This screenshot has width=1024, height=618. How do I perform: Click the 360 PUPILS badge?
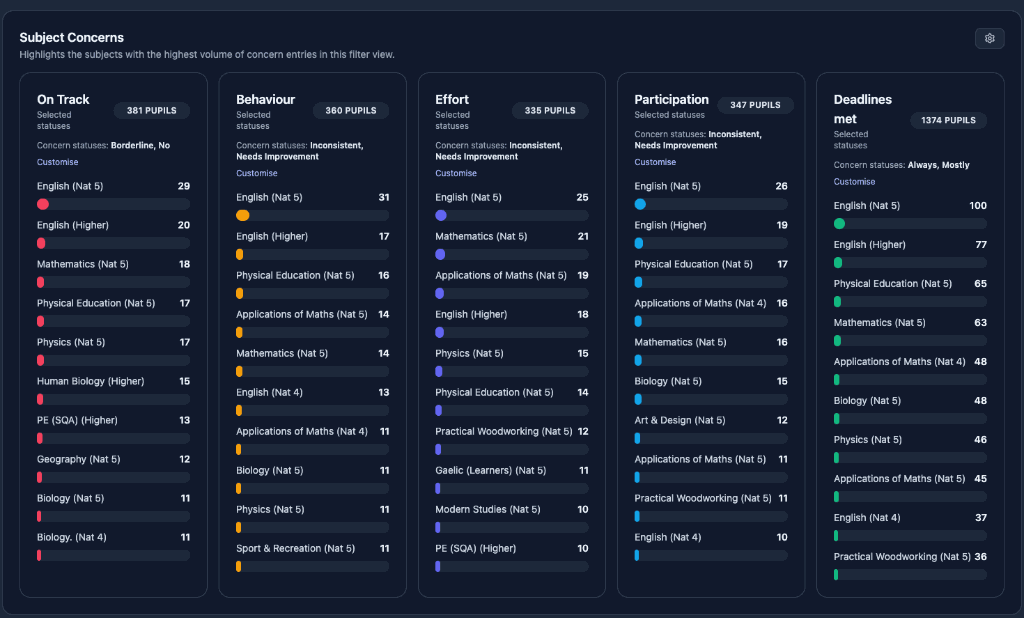(x=351, y=110)
